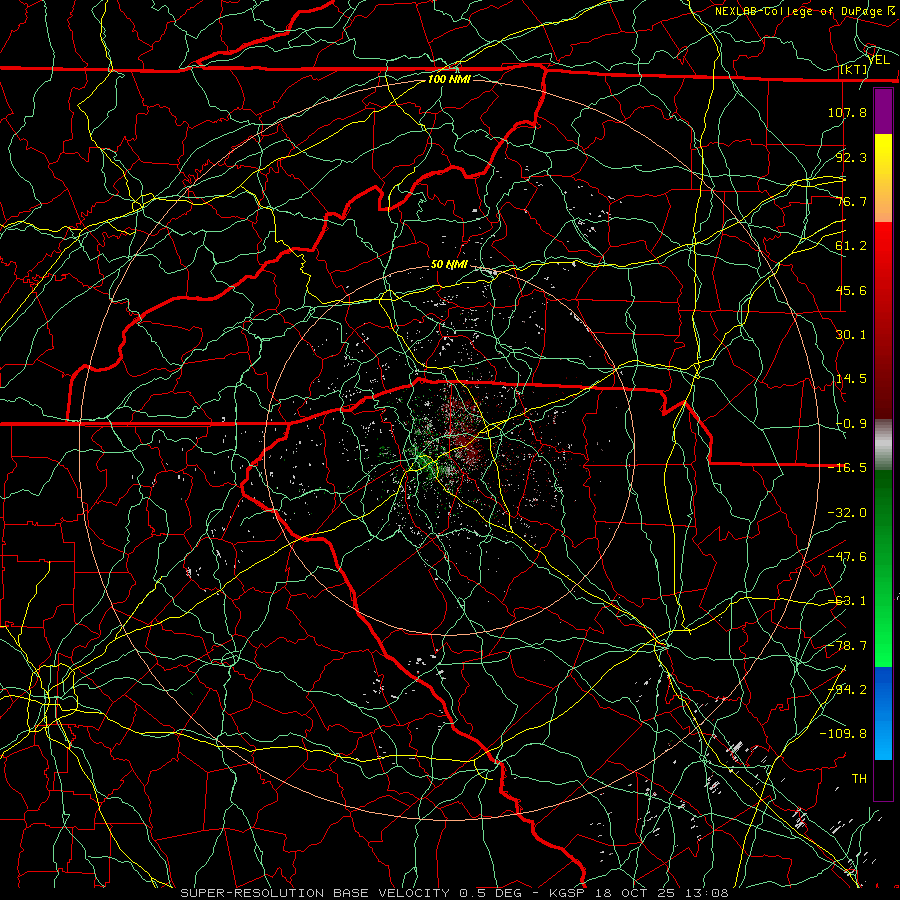900x900 pixels.
Task: Select the -63.1 legend value
Action: tap(847, 601)
